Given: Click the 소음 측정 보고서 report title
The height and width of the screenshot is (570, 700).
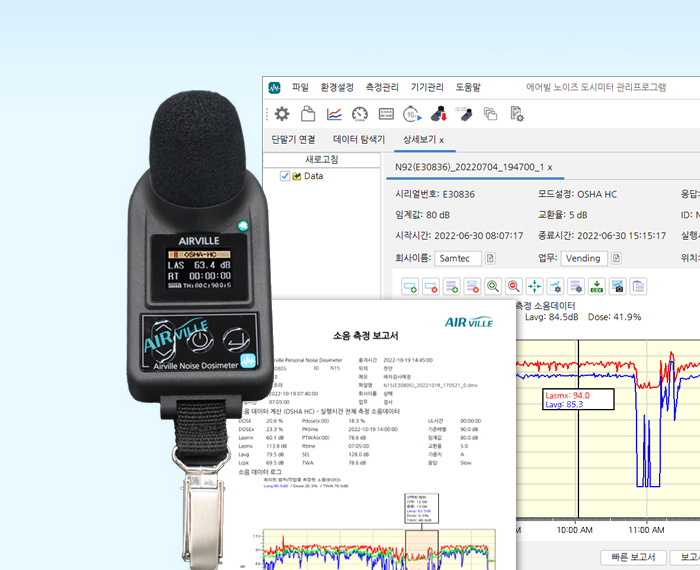Looking at the screenshot, I should tap(366, 336).
